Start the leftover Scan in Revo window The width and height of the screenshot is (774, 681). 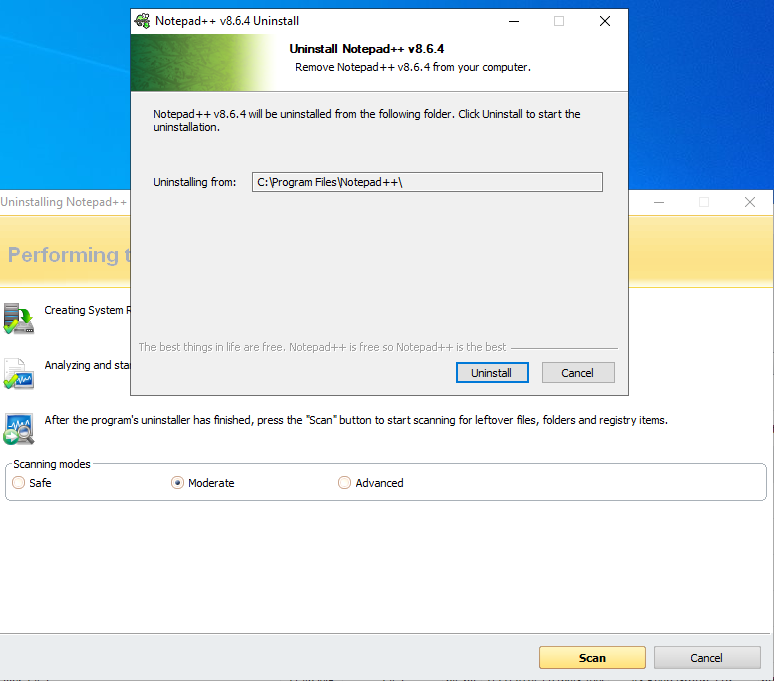[x=592, y=658]
